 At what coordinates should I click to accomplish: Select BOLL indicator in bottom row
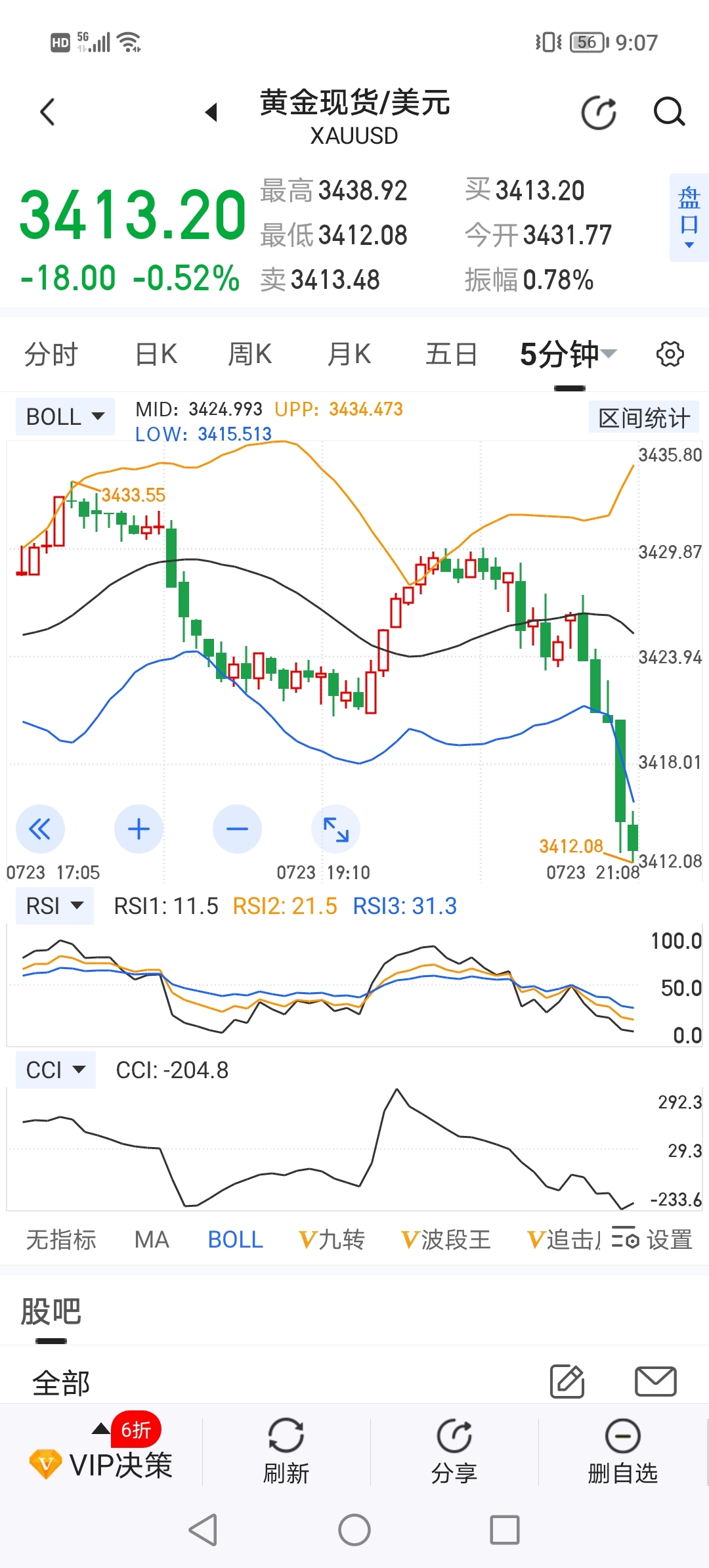[235, 1240]
